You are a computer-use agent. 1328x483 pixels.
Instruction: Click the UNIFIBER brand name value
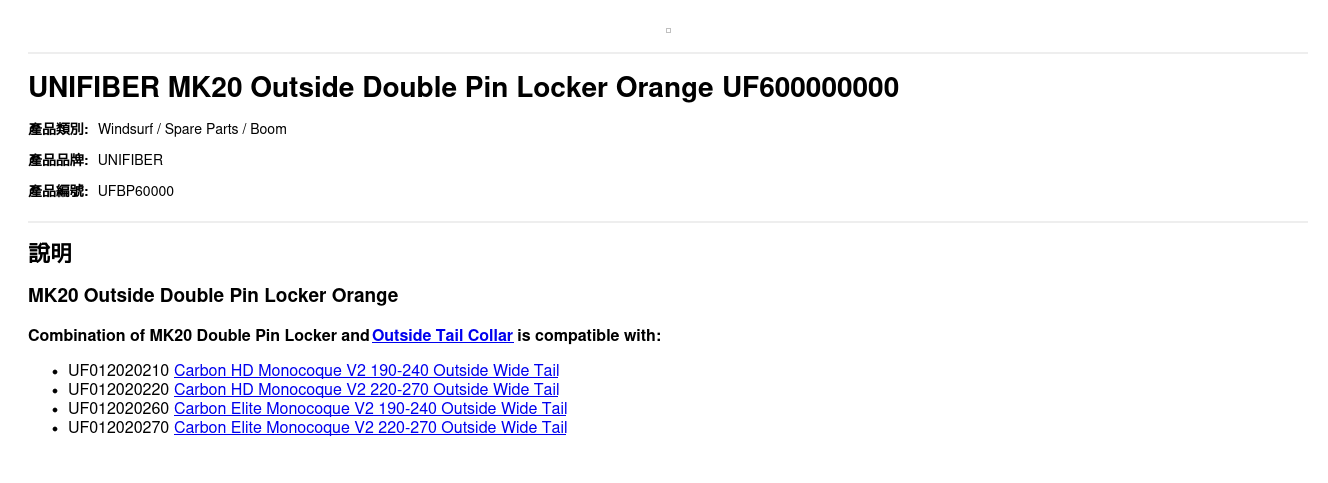[130, 160]
